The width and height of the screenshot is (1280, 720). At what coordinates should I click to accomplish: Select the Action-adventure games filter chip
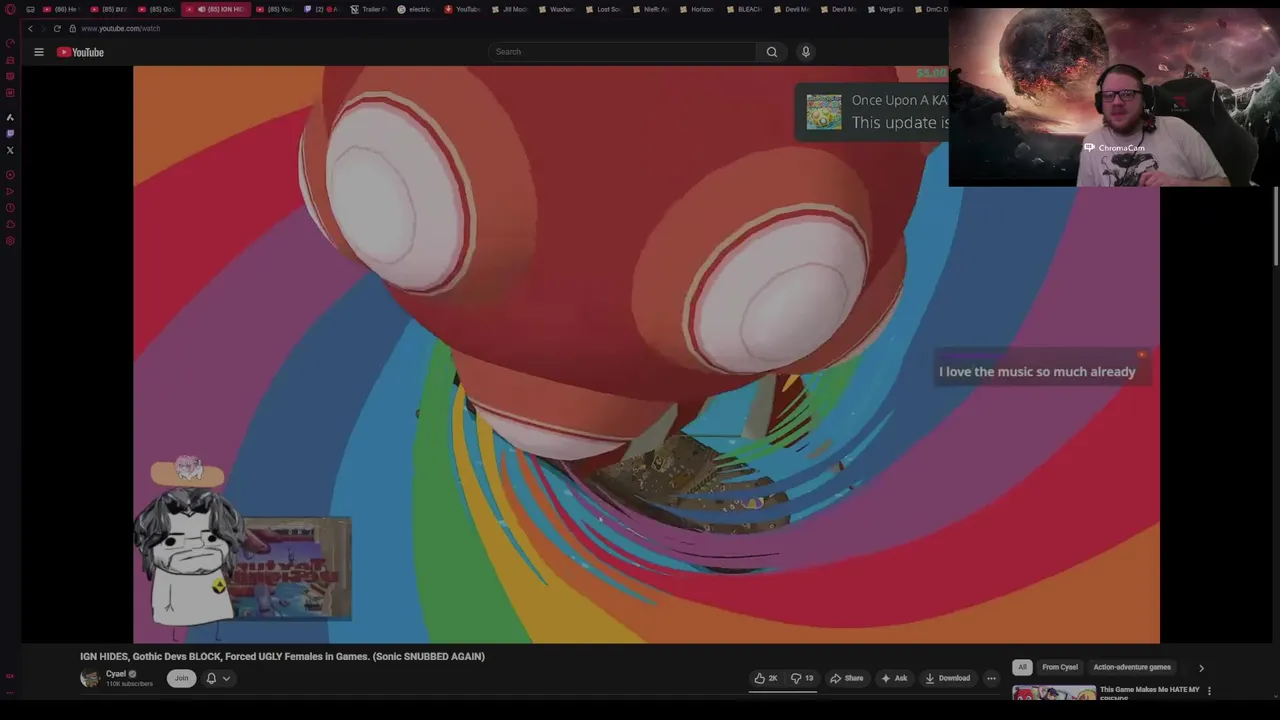(1132, 667)
